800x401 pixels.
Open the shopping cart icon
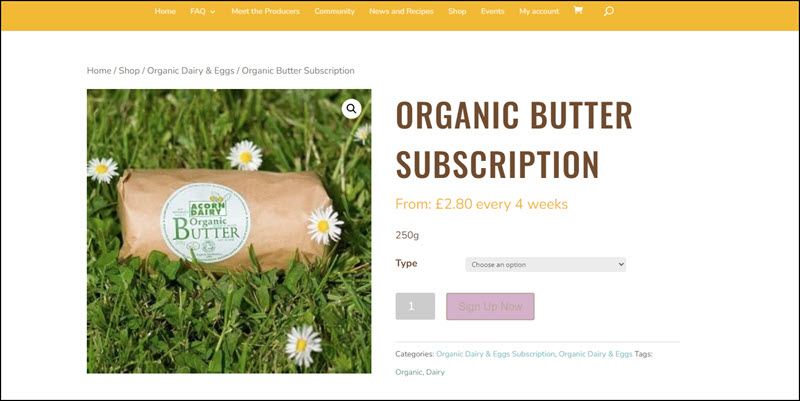click(x=578, y=10)
